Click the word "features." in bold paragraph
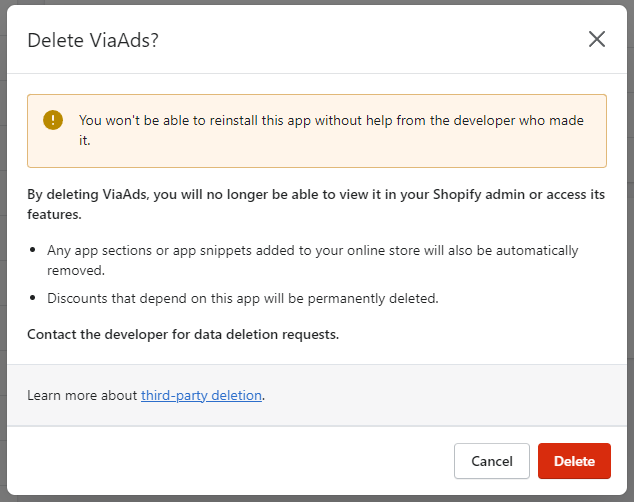This screenshot has width=634, height=502. point(54,214)
